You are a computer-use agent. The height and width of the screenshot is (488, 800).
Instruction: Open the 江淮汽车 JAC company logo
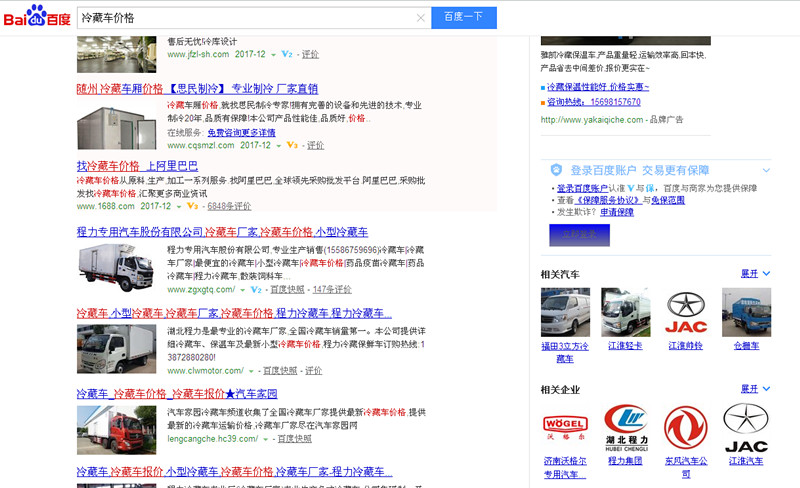click(745, 427)
